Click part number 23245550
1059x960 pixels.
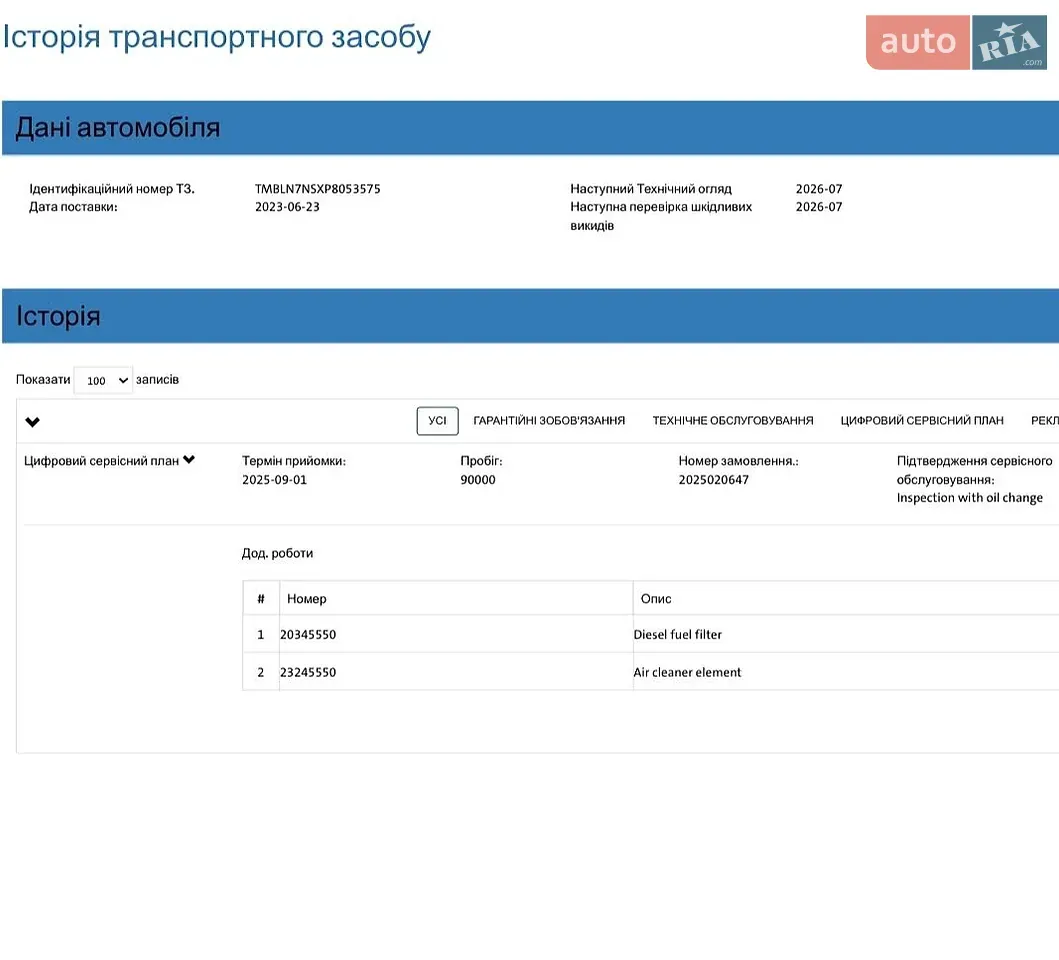tap(308, 673)
